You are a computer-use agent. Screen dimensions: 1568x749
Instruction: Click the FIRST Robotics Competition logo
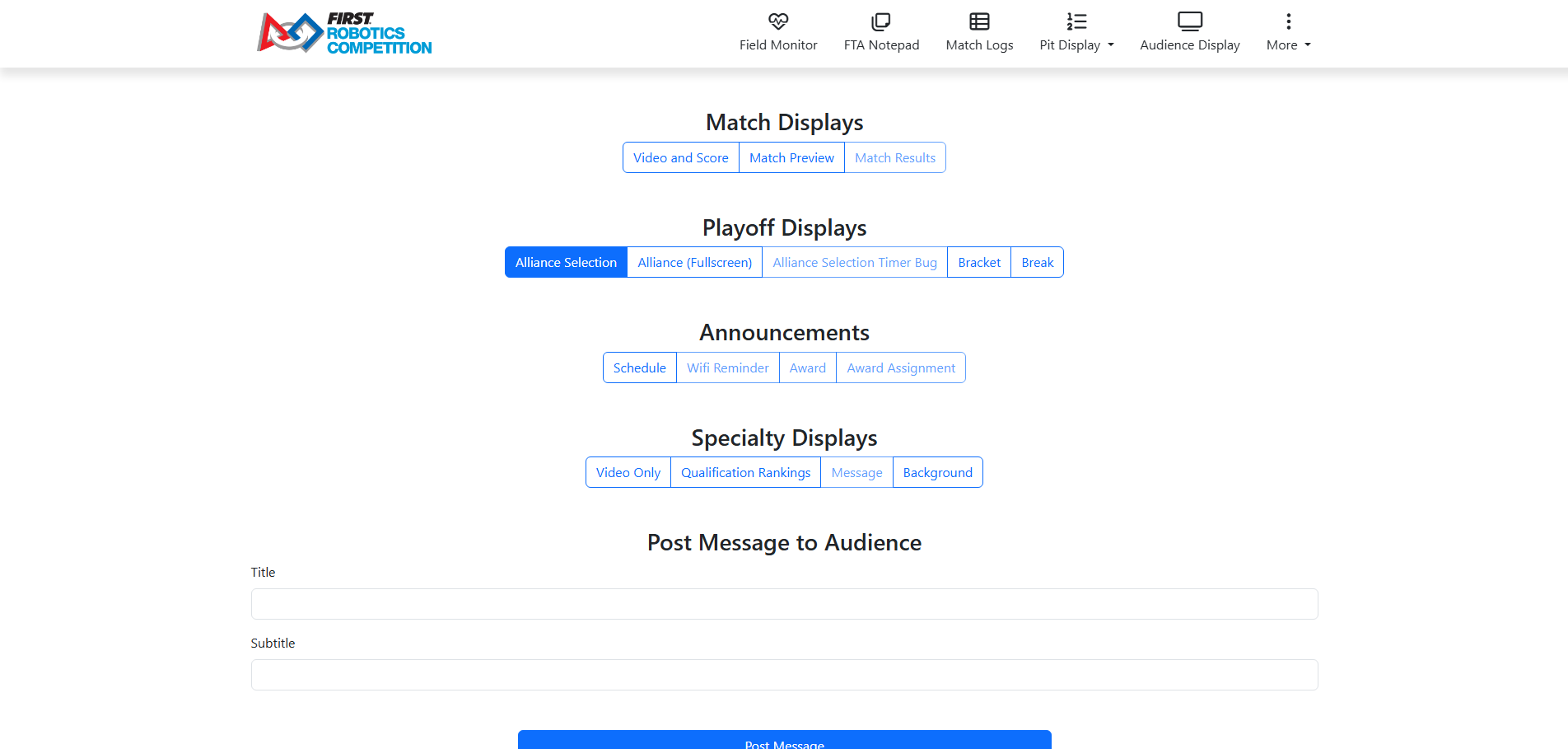coord(344,33)
